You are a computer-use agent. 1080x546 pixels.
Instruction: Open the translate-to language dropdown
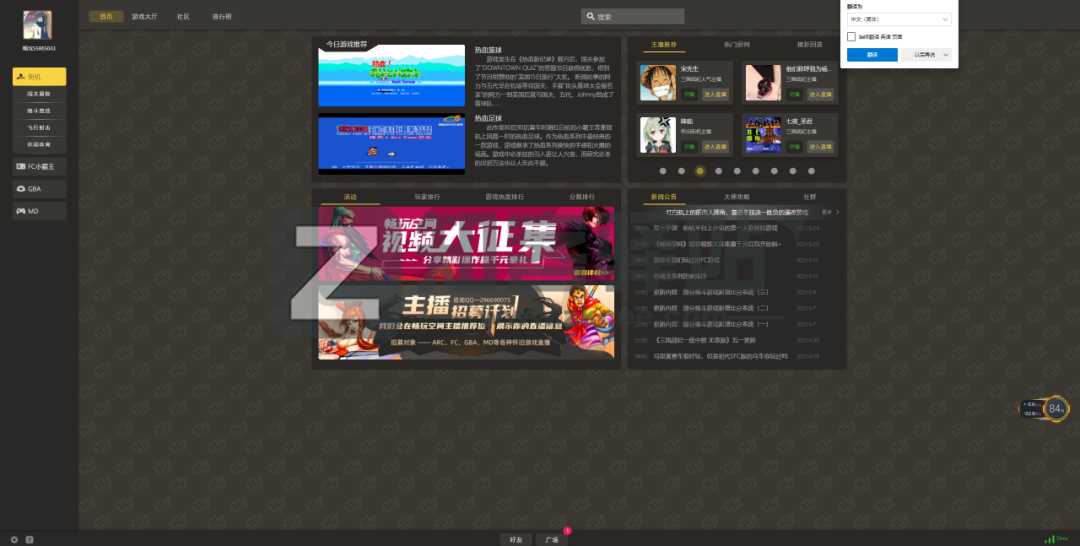point(898,19)
